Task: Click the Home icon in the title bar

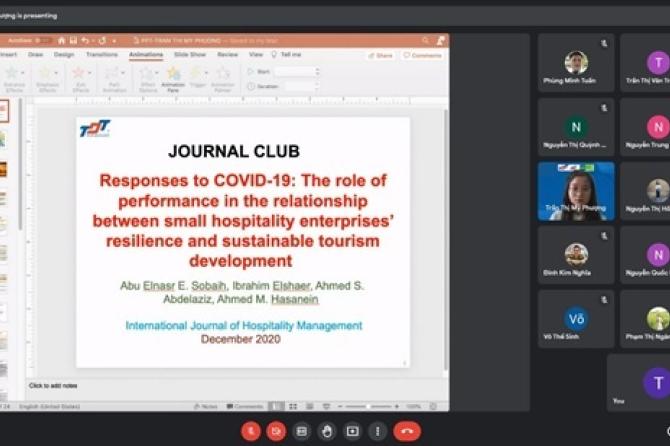Action: pyautogui.click(x=61, y=41)
